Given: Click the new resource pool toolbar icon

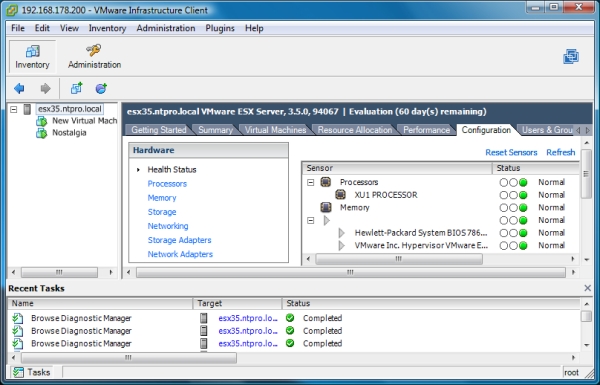Looking at the screenshot, I should (x=101, y=88).
